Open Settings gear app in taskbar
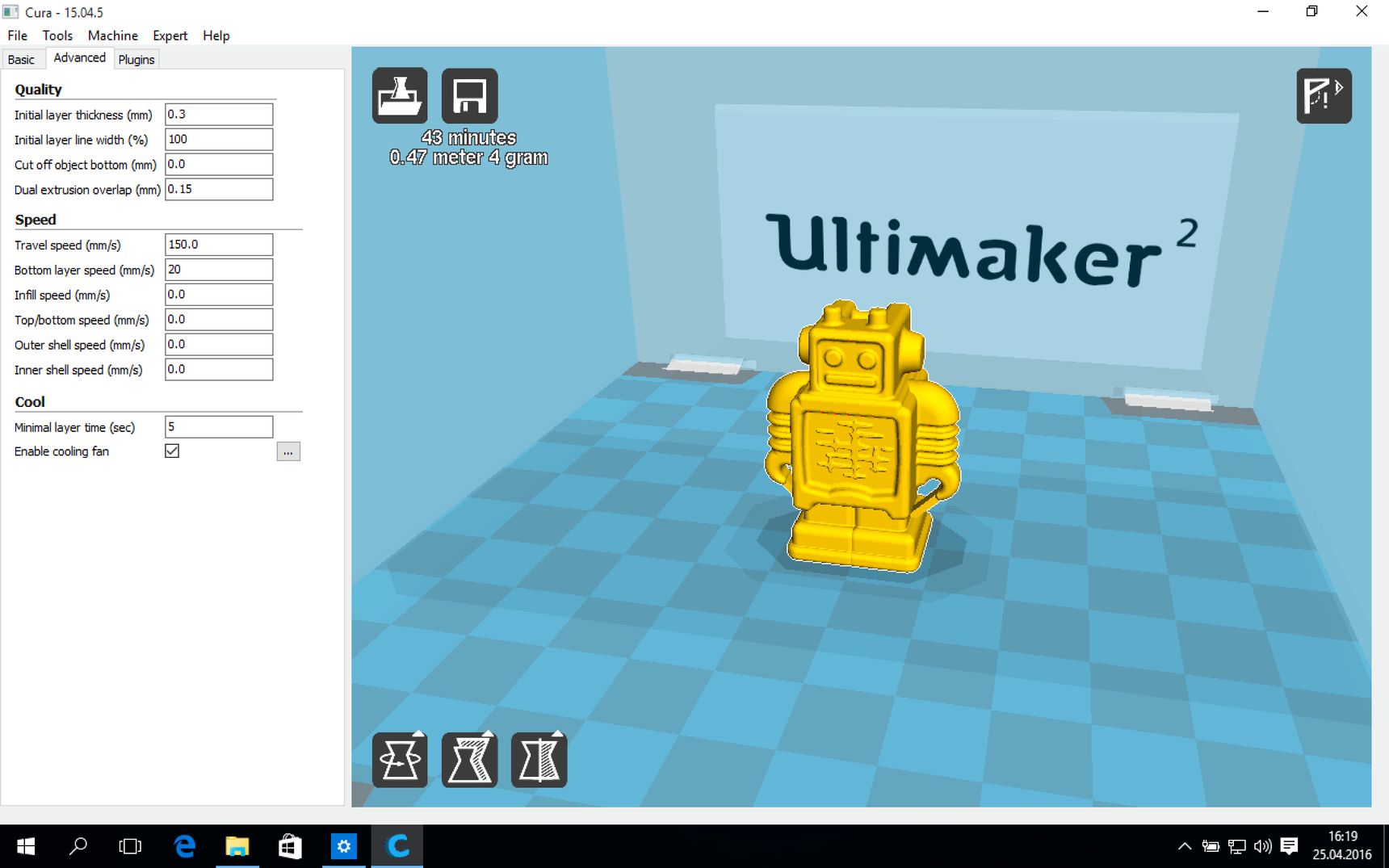 [x=344, y=846]
